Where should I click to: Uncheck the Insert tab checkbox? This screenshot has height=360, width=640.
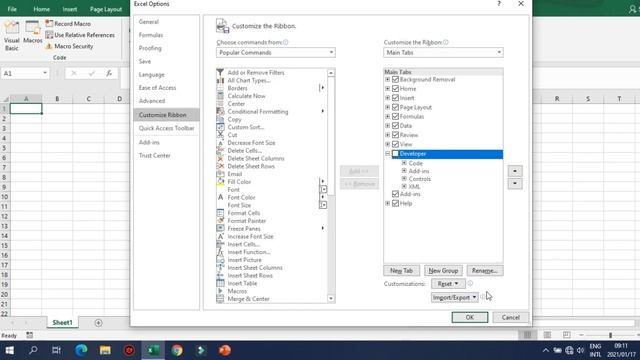point(395,98)
